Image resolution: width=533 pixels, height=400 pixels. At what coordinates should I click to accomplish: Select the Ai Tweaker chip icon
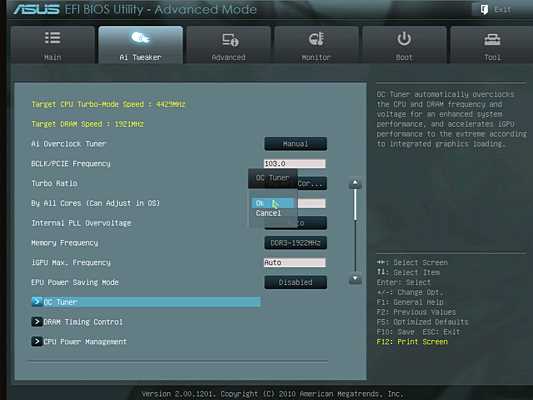pos(140,38)
